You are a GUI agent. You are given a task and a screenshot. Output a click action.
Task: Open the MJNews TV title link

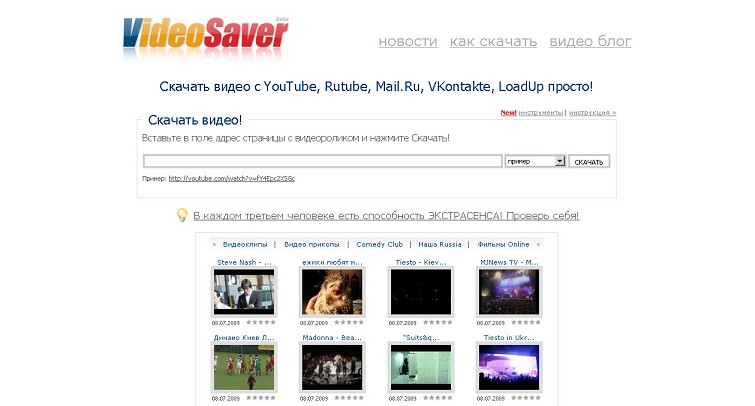coord(509,262)
